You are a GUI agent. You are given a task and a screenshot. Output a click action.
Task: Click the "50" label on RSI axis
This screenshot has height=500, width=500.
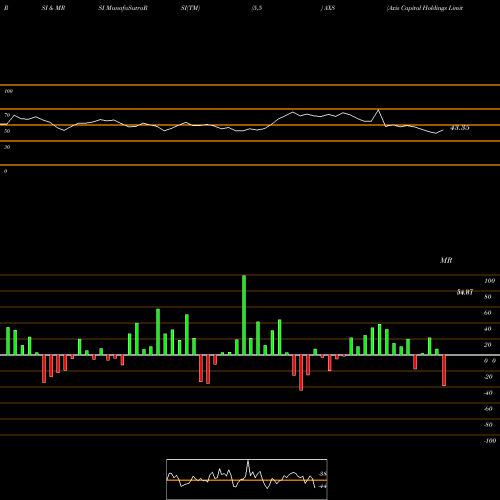[7, 131]
